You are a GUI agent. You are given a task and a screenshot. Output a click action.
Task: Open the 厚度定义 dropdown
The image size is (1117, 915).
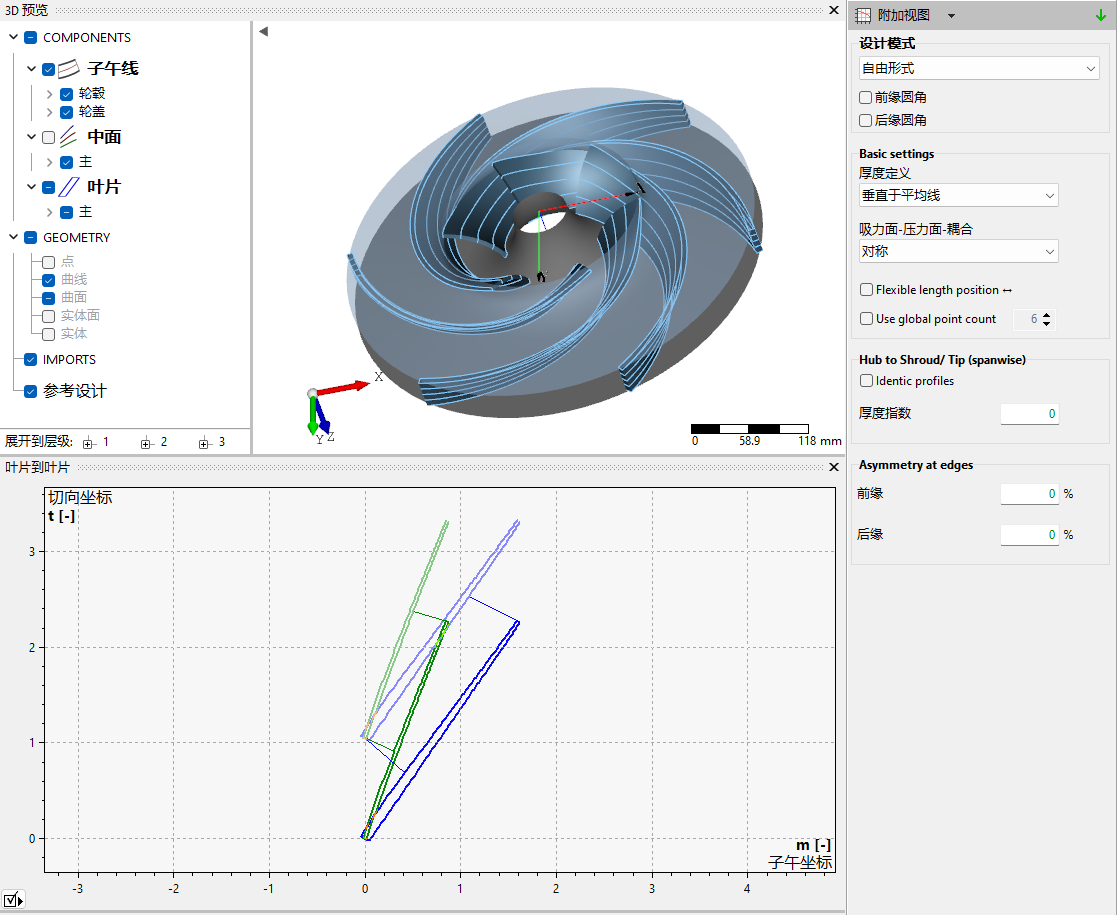pyautogui.click(x=958, y=196)
